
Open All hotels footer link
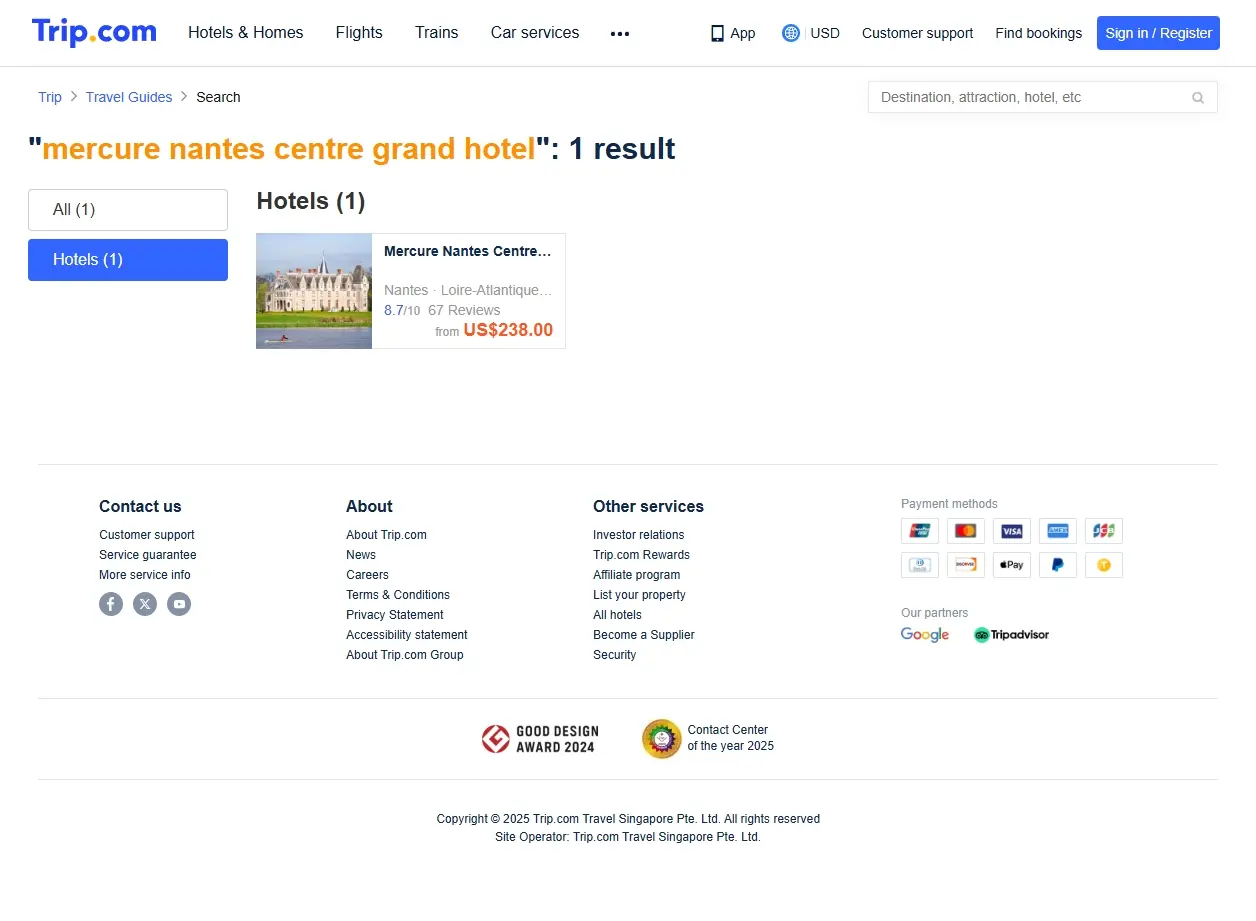point(617,615)
